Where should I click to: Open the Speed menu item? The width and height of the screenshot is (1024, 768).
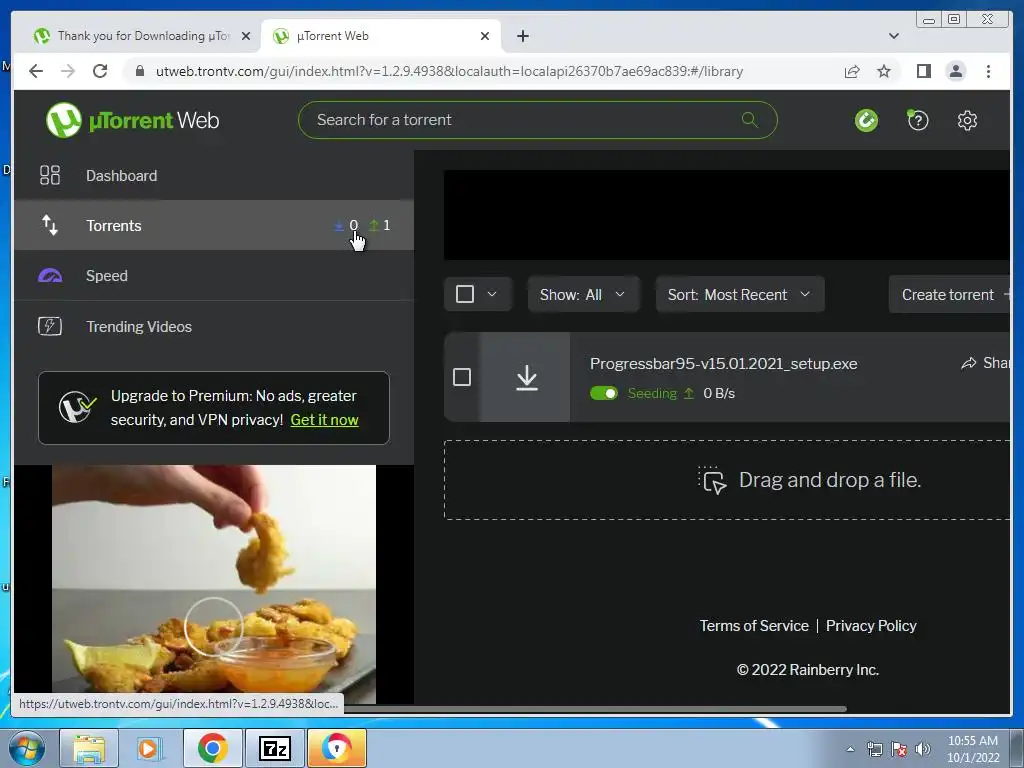click(214, 276)
